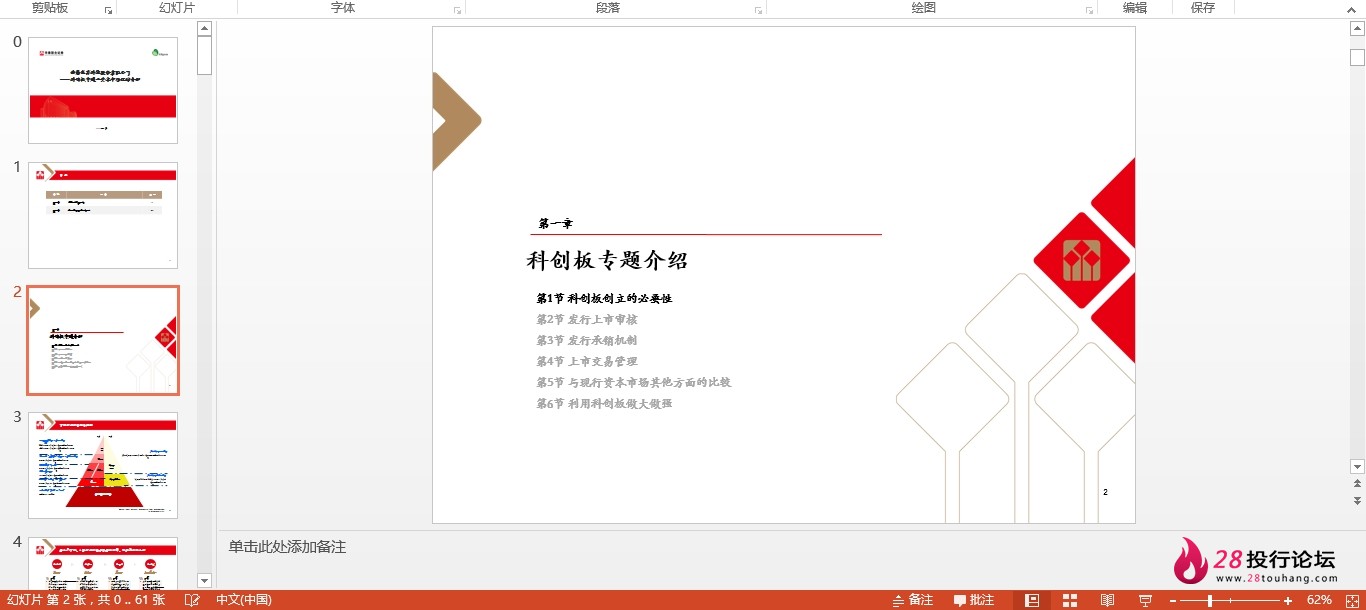The height and width of the screenshot is (610, 1366).
Task: Click 第1节 科创板创立的必要性
Action: [604, 298]
